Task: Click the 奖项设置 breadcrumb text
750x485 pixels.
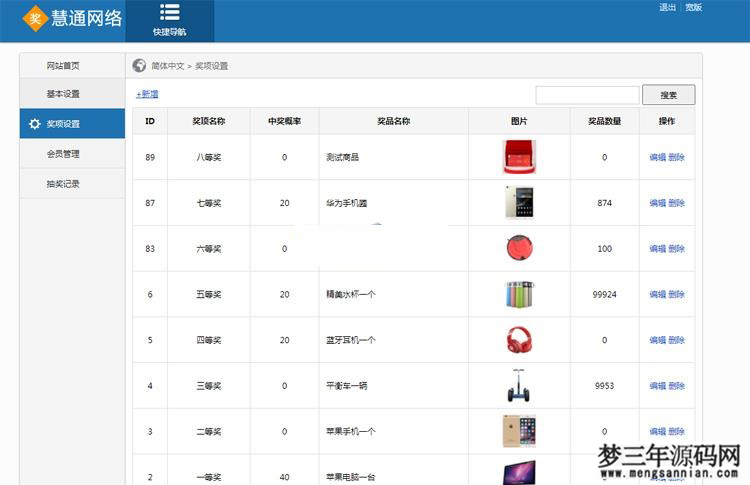Action: (211, 66)
